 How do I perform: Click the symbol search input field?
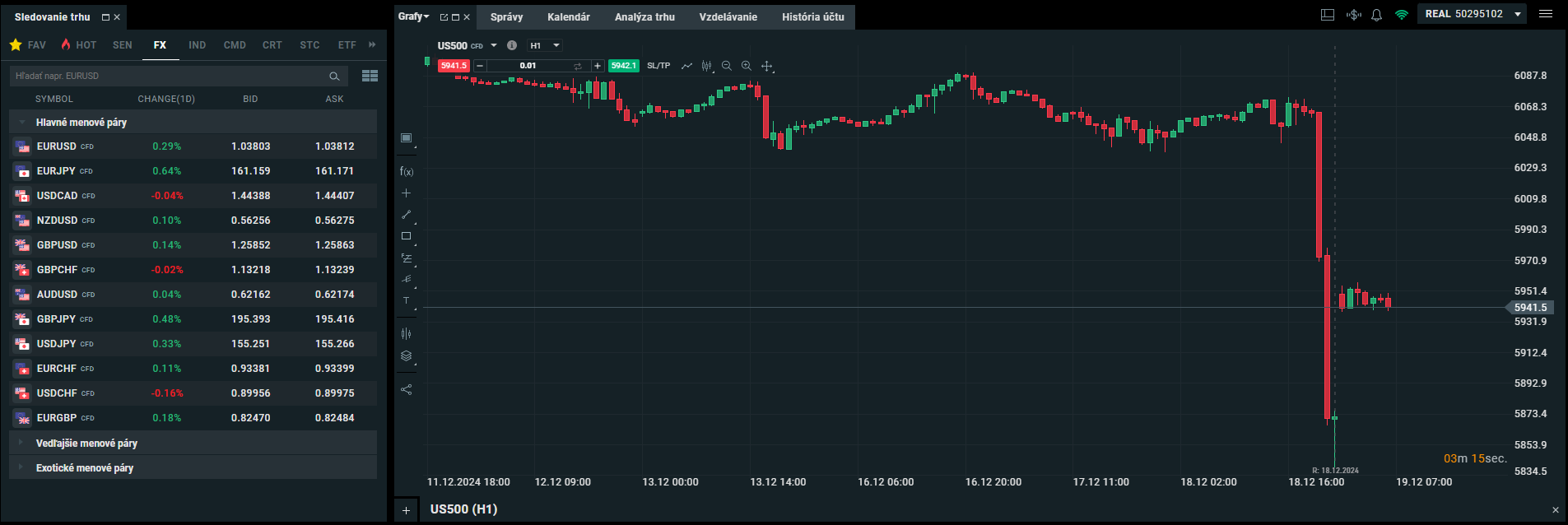coord(169,76)
